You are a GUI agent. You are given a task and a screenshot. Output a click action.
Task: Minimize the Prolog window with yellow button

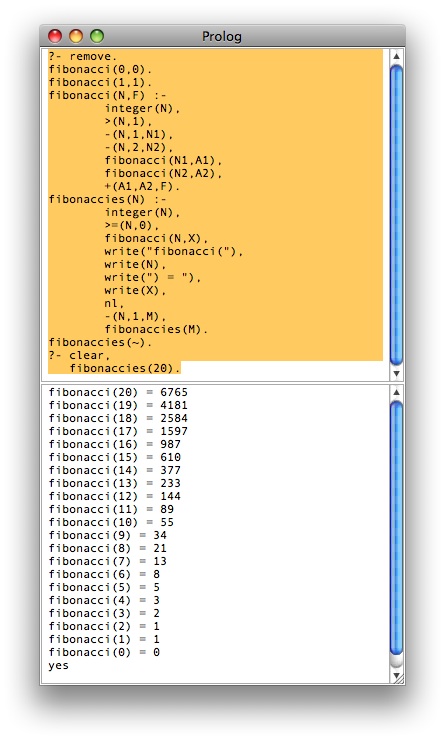coord(76,36)
